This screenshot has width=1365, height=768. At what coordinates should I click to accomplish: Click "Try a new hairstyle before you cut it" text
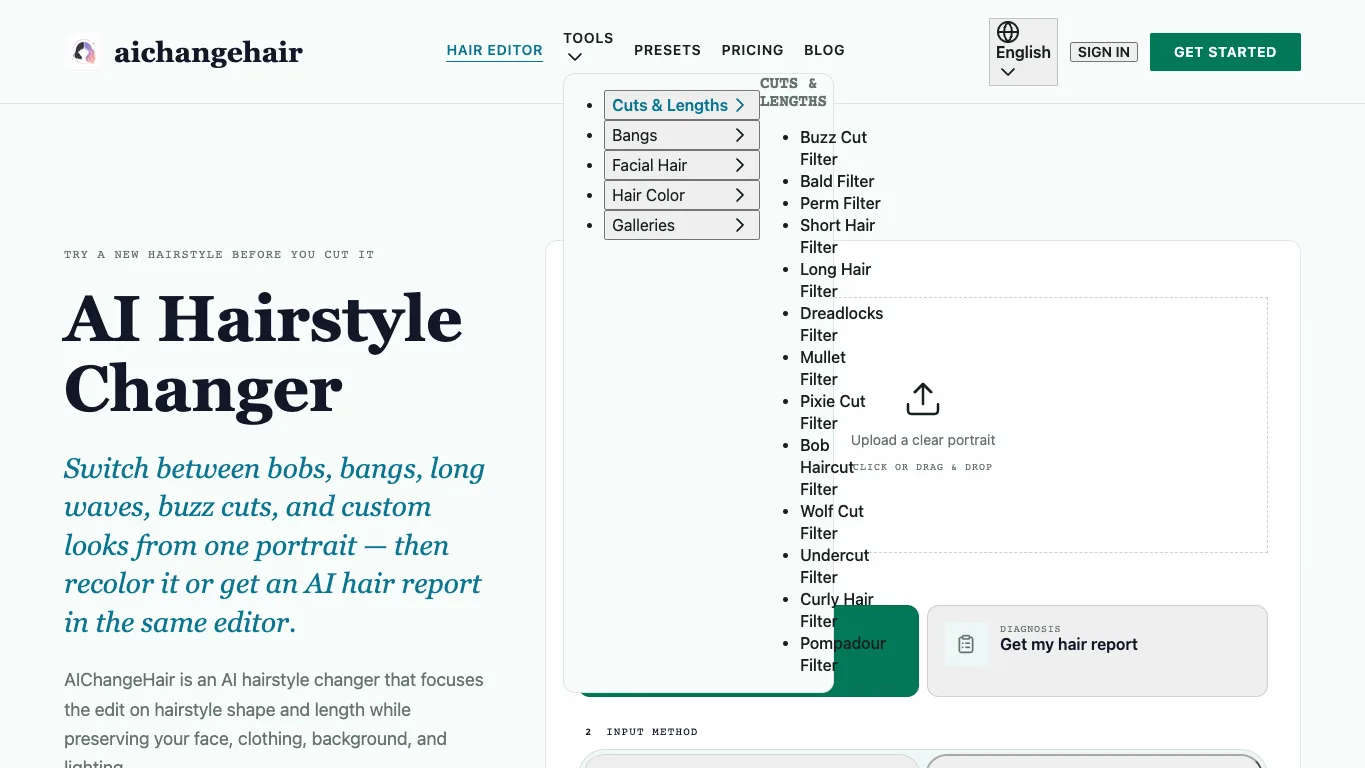[219, 254]
